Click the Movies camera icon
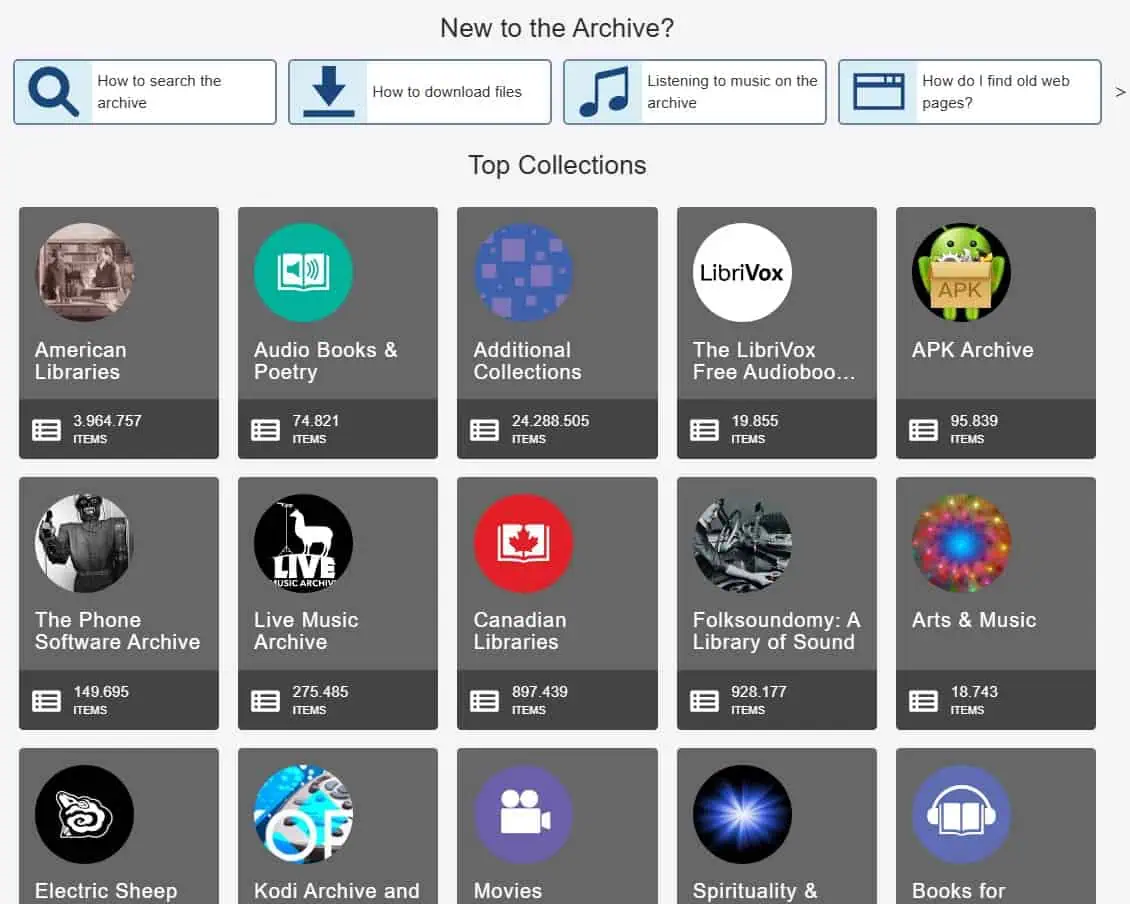 point(523,814)
